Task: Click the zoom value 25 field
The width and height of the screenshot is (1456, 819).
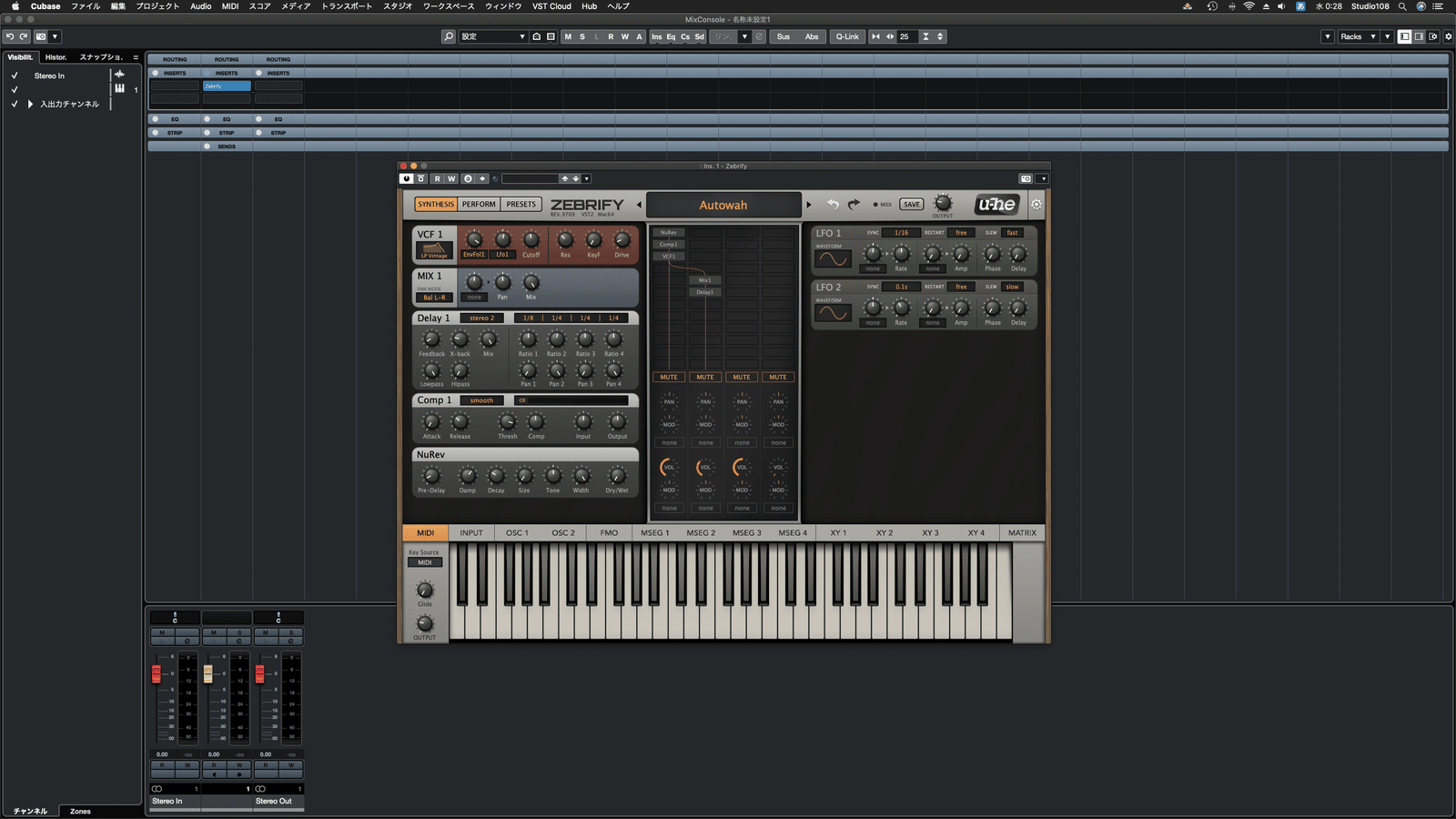Action: point(907,36)
